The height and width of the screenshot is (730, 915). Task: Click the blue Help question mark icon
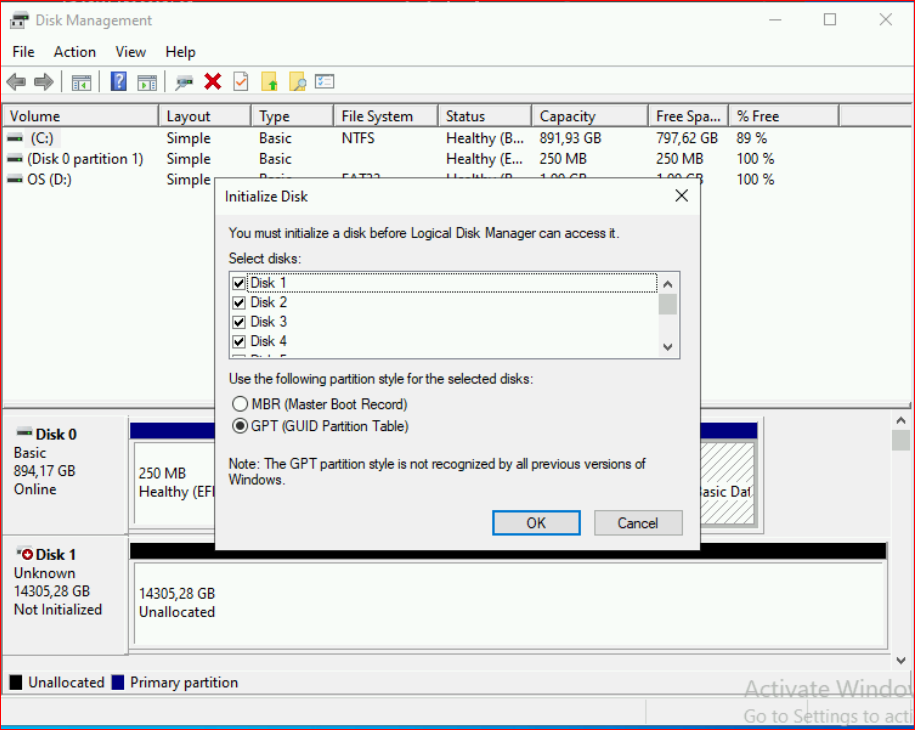[119, 82]
